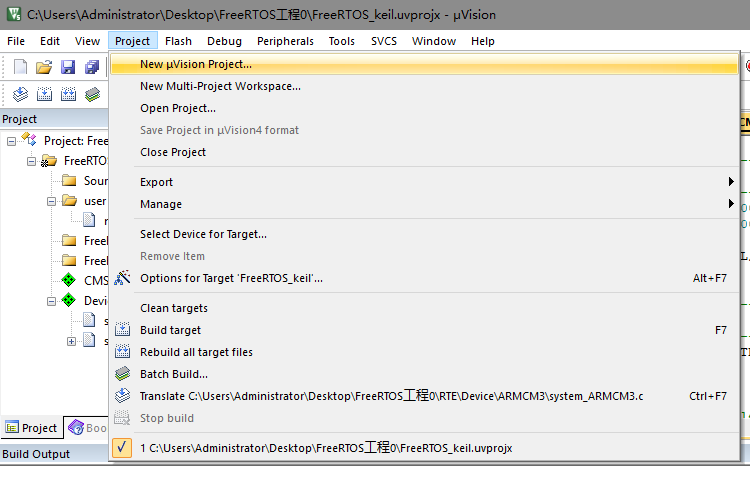
Task: Click the Translate menu icon
Action: point(122,395)
